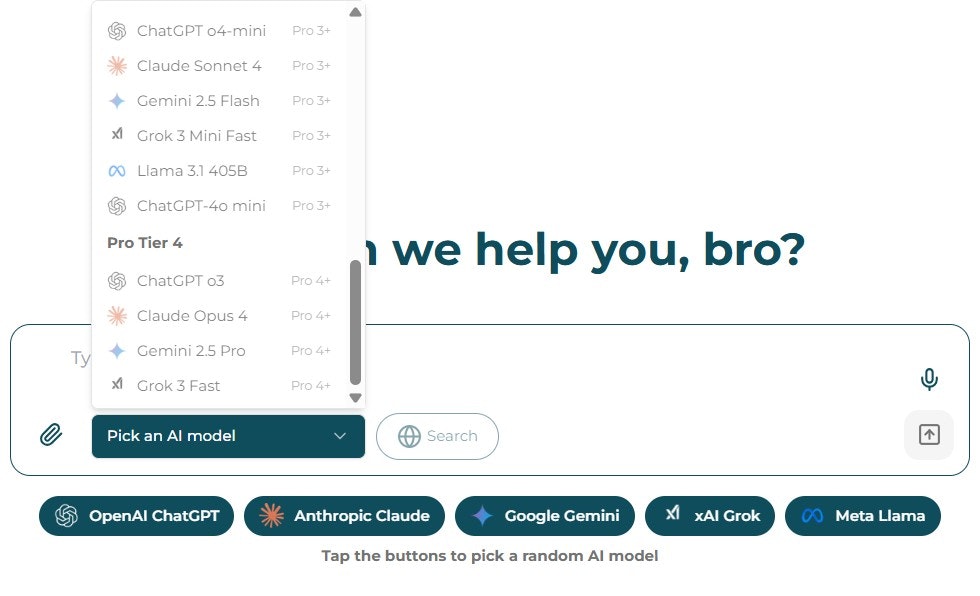The height and width of the screenshot is (596, 980).
Task: Click chevron on Pick an AI model
Action: click(340, 436)
